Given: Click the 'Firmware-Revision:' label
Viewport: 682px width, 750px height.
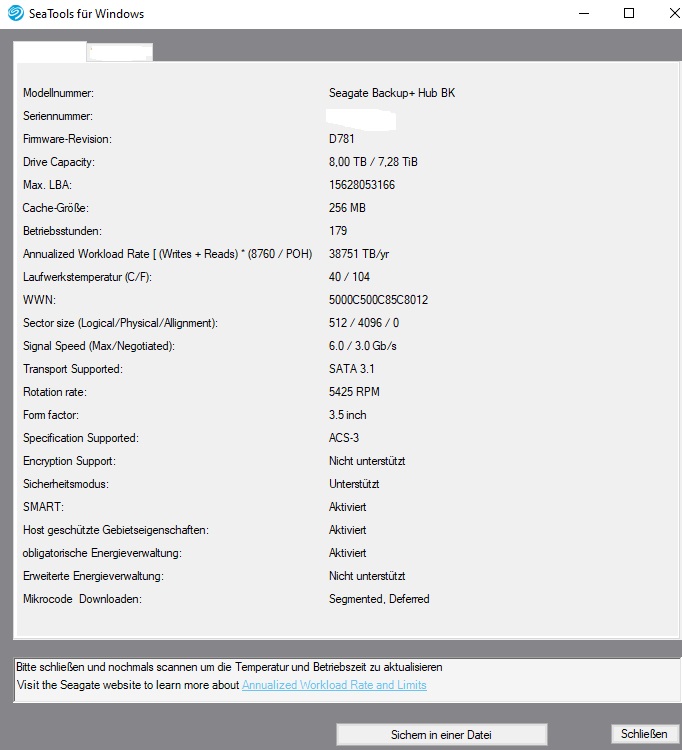Looking at the screenshot, I should [67, 139].
